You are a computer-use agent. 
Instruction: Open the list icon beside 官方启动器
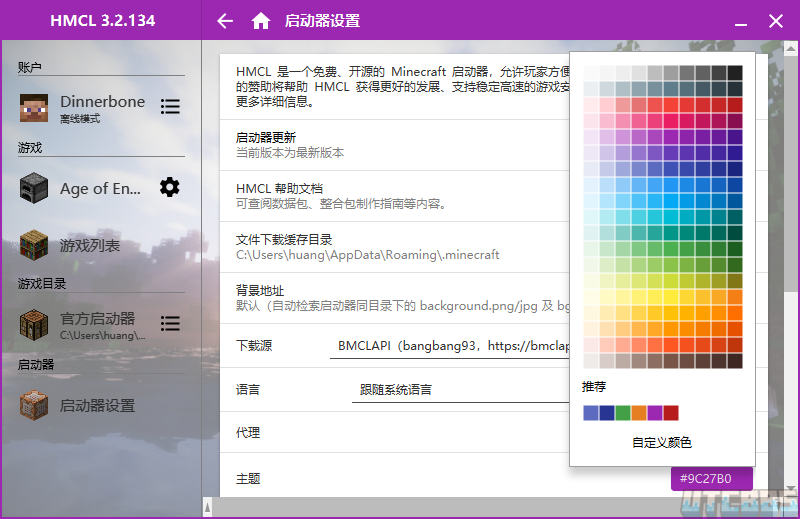[170, 323]
